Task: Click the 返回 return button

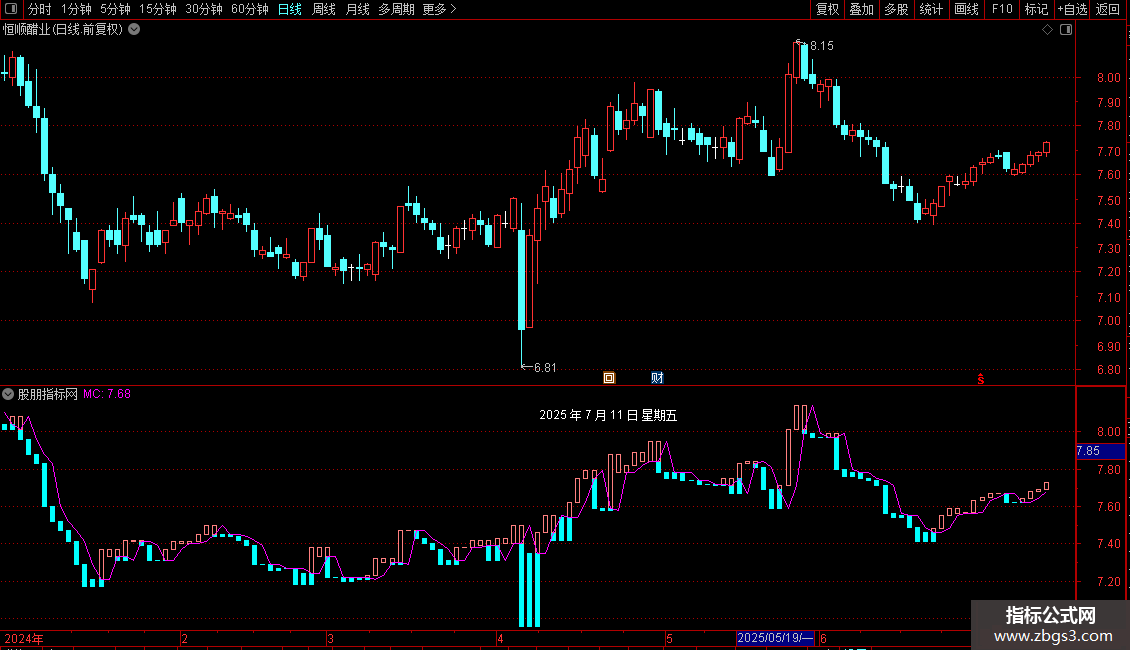Action: (1108, 9)
